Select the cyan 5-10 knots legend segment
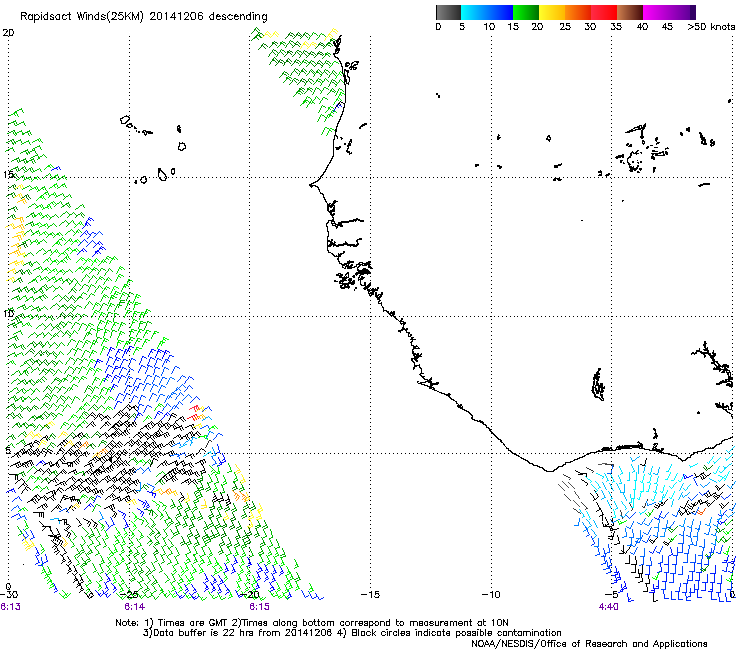The height and width of the screenshot is (650, 740). coord(474,12)
